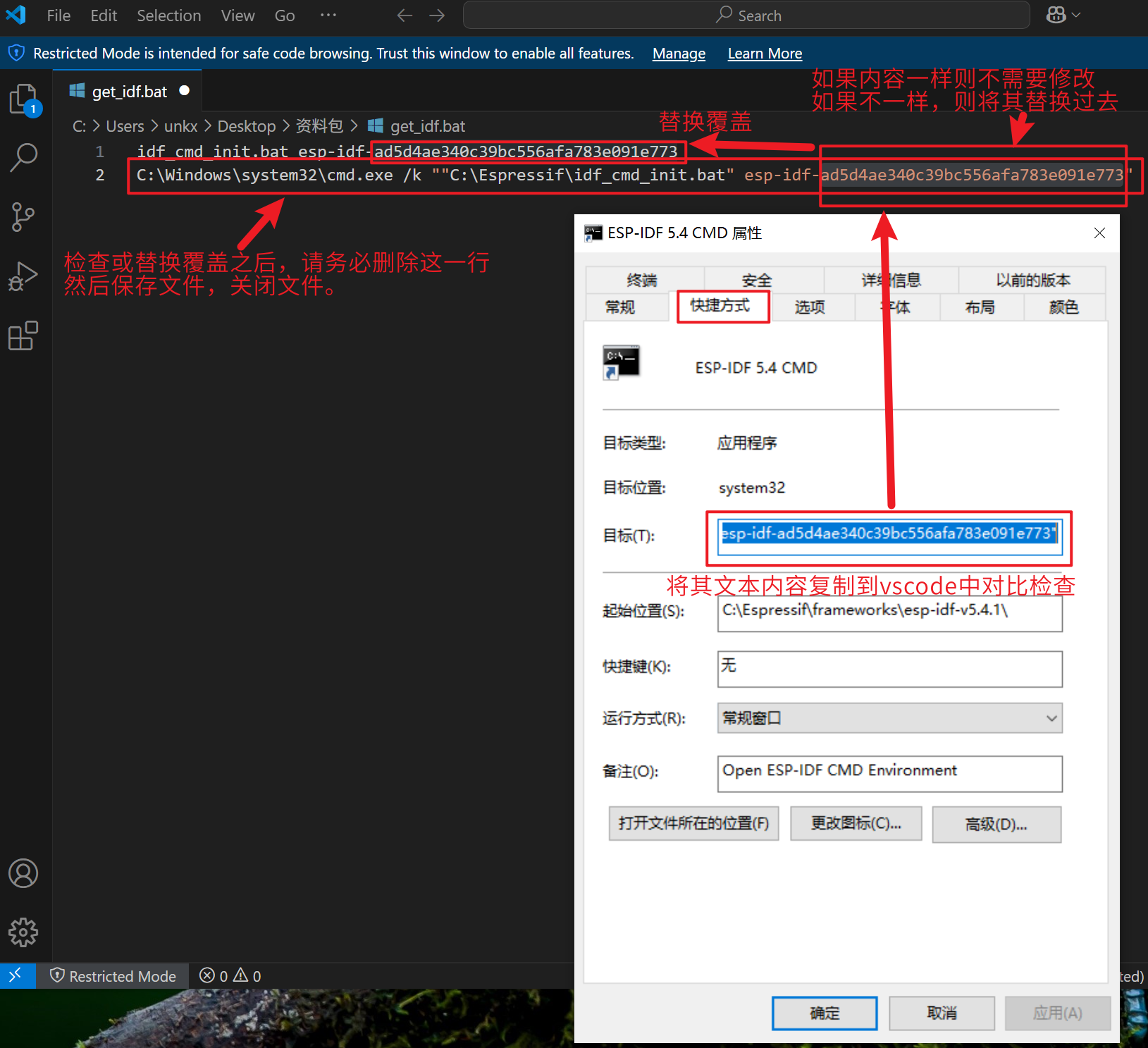Image resolution: width=1148 pixels, height=1048 pixels.
Task: Go forward with the right arrow
Action: [x=437, y=16]
